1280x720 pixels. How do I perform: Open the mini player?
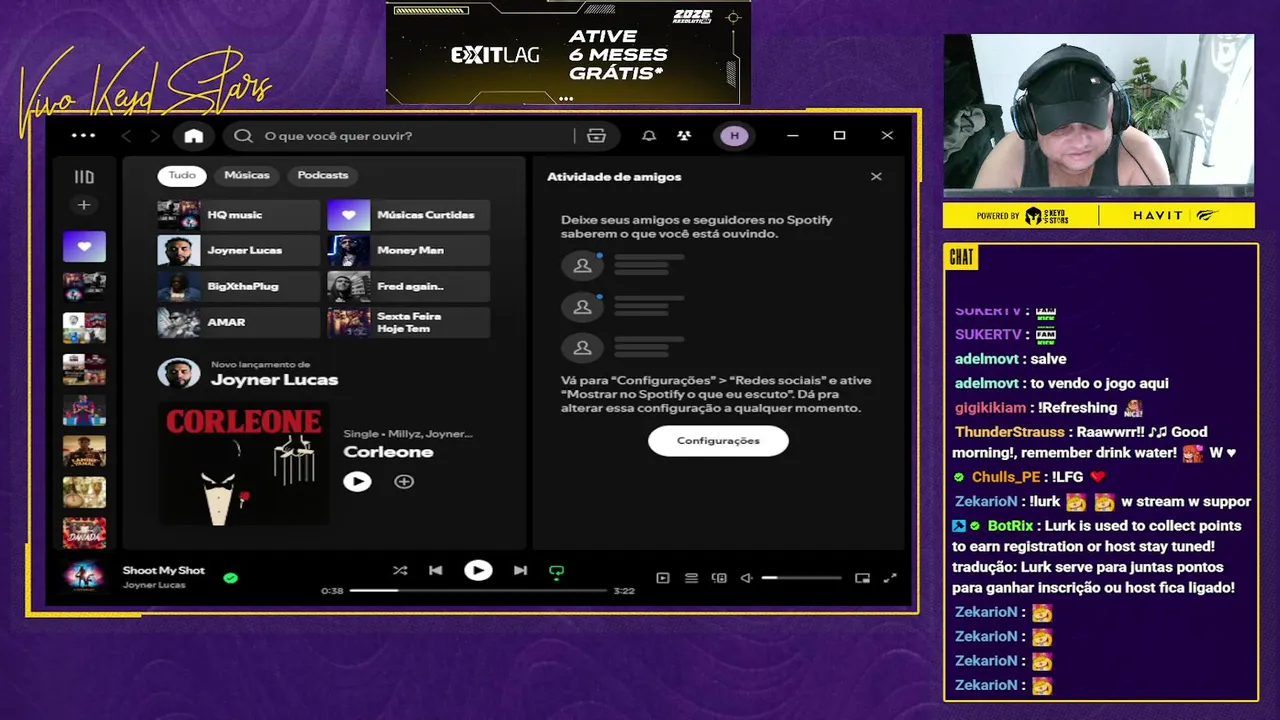coord(862,578)
